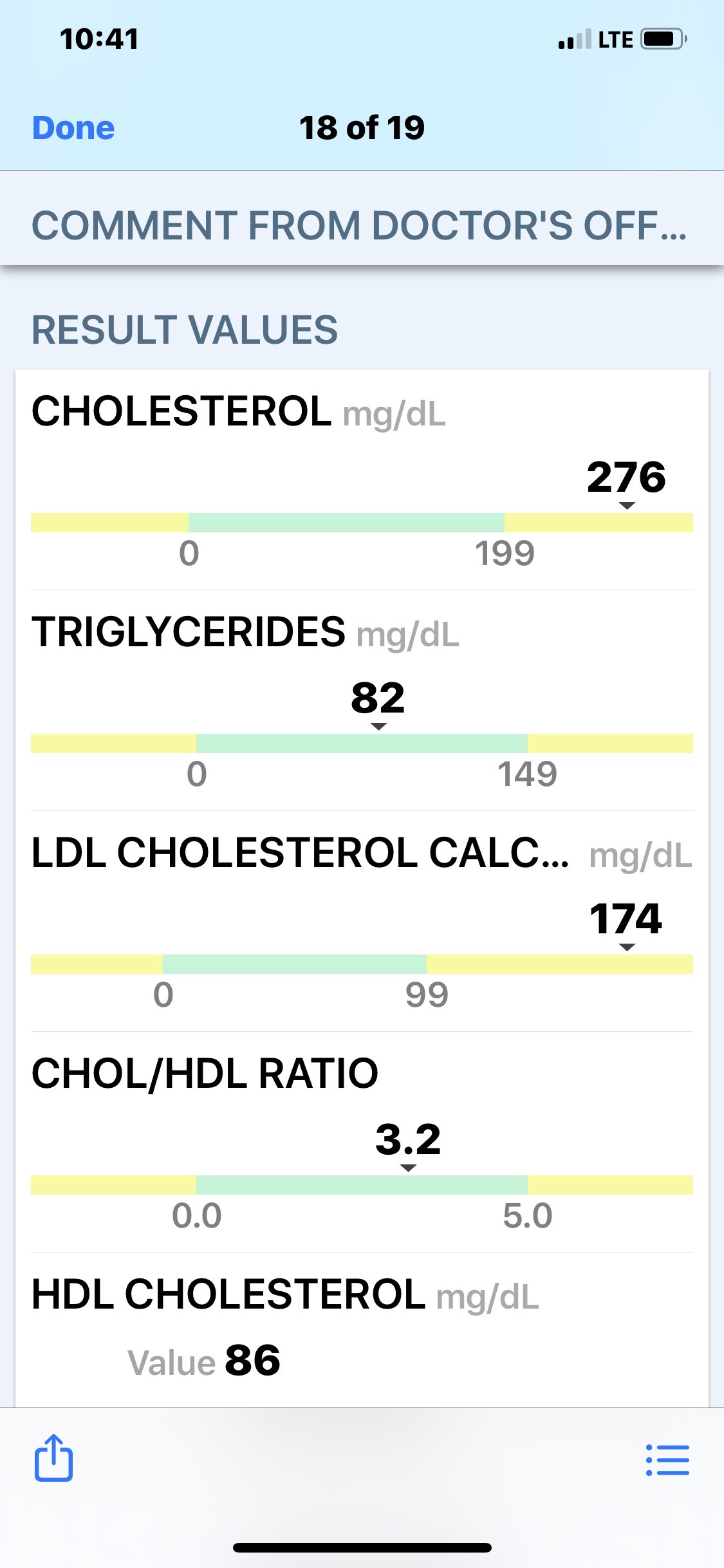Expand Comment From Doctor's Office section
Viewport: 724px width, 1568px height.
(x=360, y=225)
